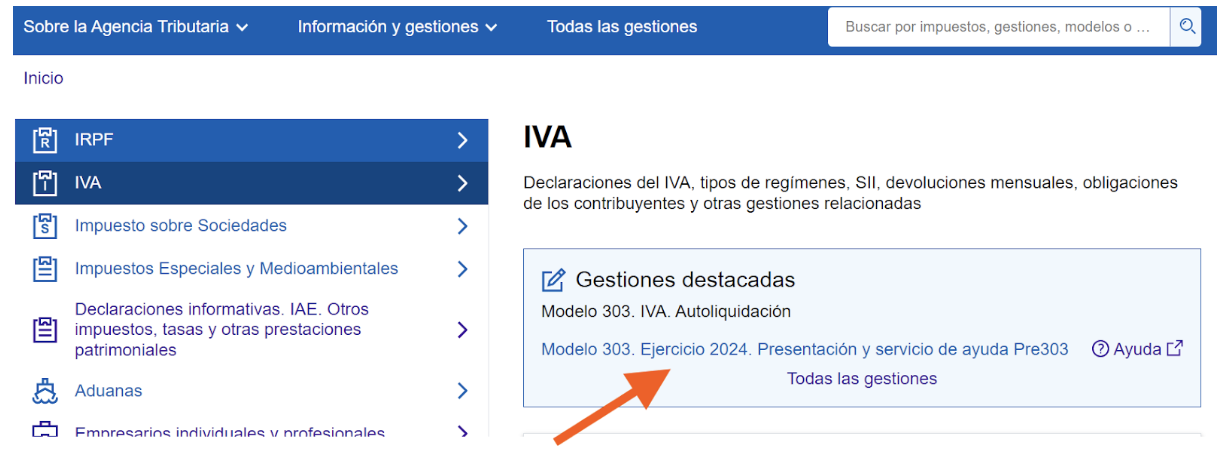Click the Declaraciones informativas clipboard icon
The image size is (1222, 460).
point(45,330)
